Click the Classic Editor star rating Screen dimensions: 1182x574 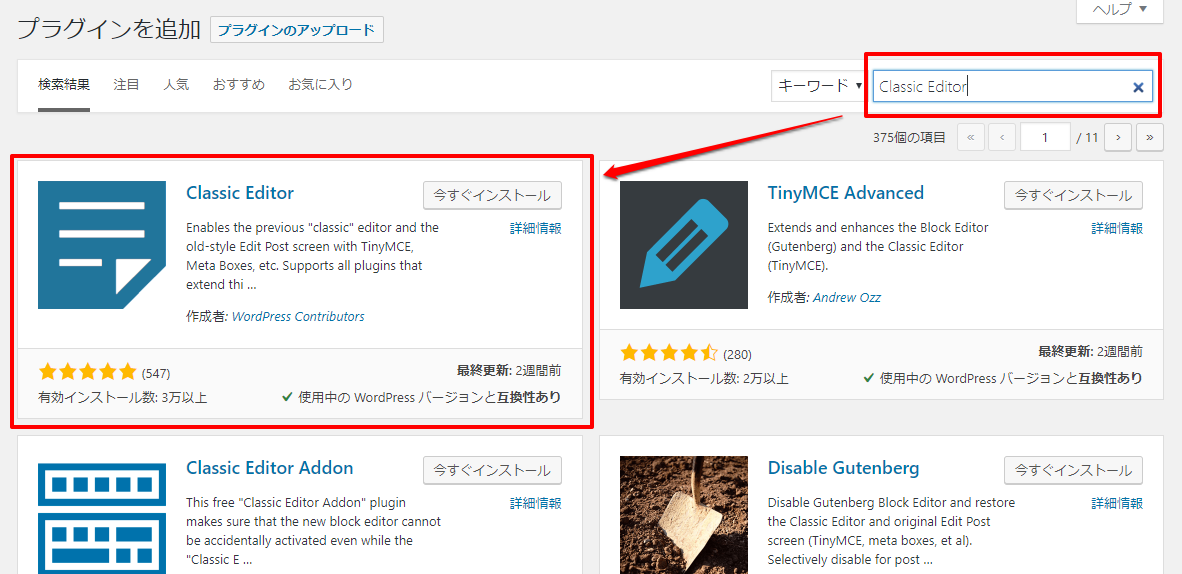coord(87,373)
